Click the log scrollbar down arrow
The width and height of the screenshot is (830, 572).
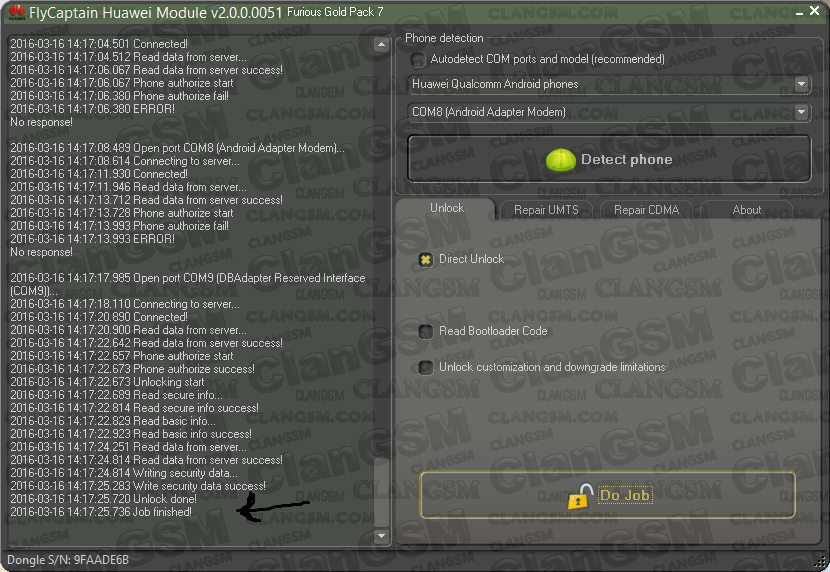click(x=381, y=536)
